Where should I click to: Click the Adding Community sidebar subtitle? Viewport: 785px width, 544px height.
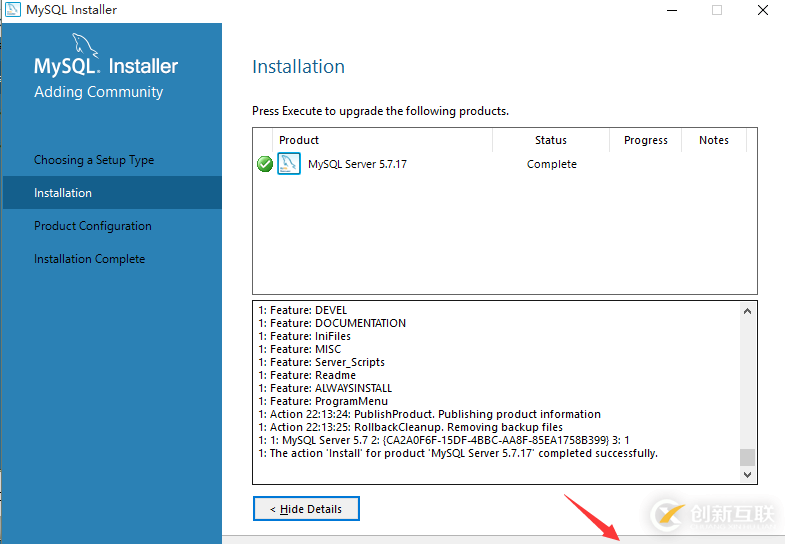point(99,92)
